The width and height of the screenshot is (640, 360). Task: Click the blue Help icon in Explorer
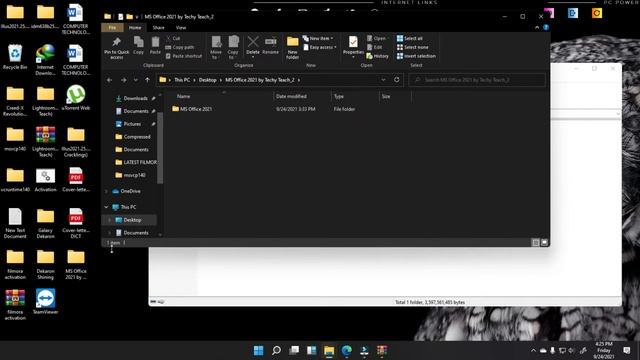tap(546, 27)
